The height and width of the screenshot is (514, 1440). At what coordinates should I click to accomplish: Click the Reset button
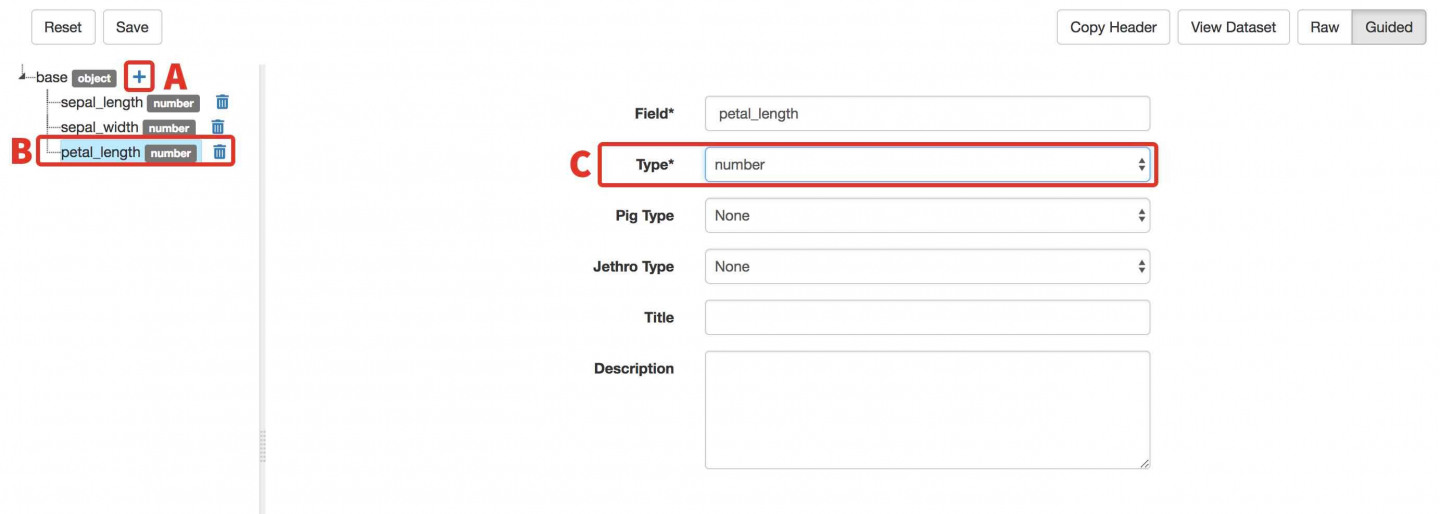tap(63, 27)
